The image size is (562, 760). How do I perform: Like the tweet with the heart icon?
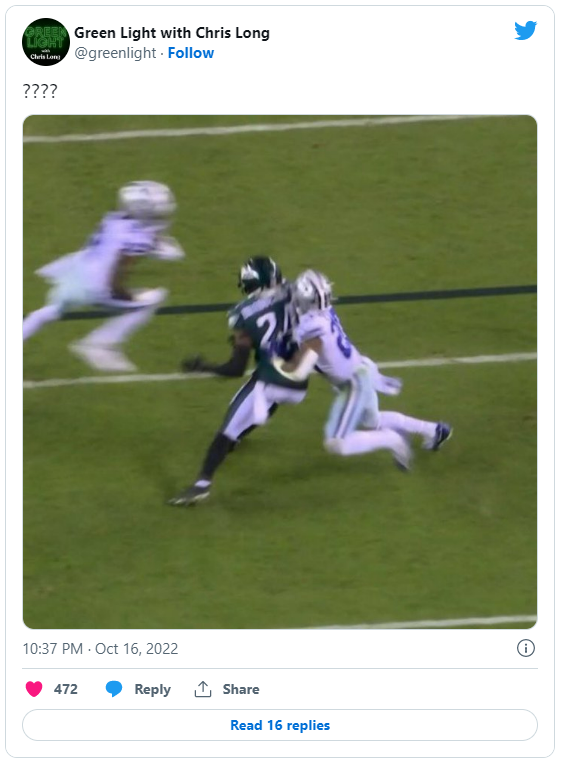coord(34,689)
